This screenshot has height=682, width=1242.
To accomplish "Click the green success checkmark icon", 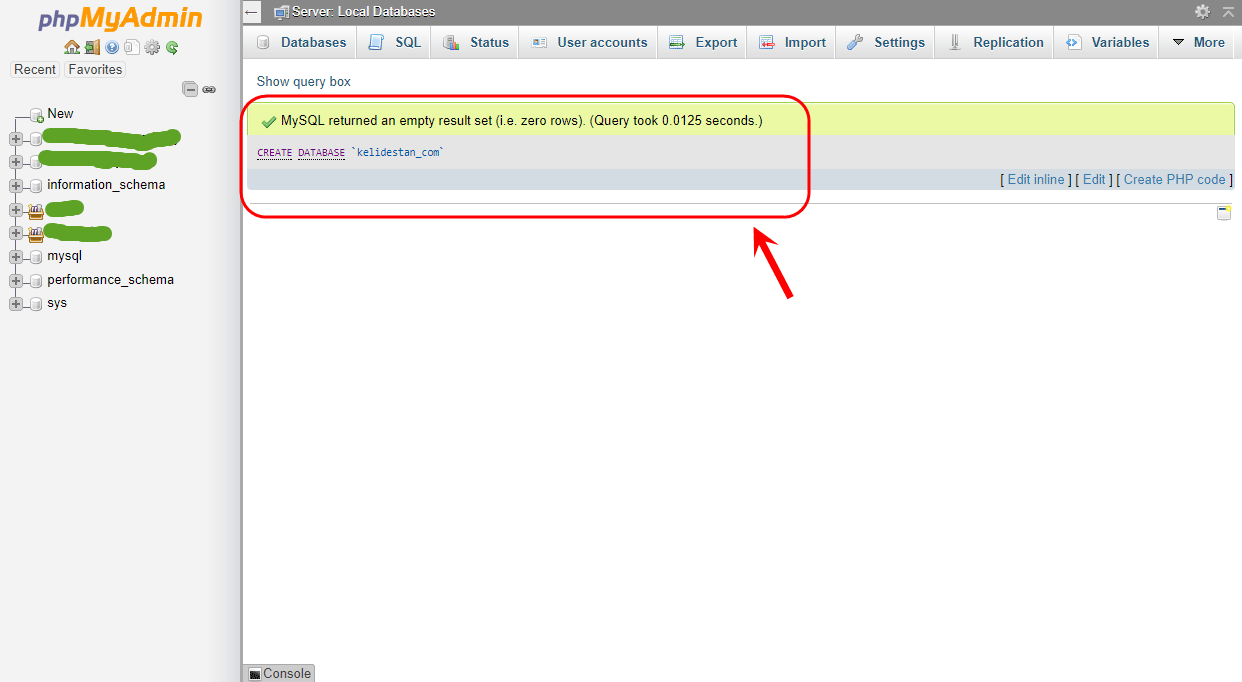I will click(268, 121).
